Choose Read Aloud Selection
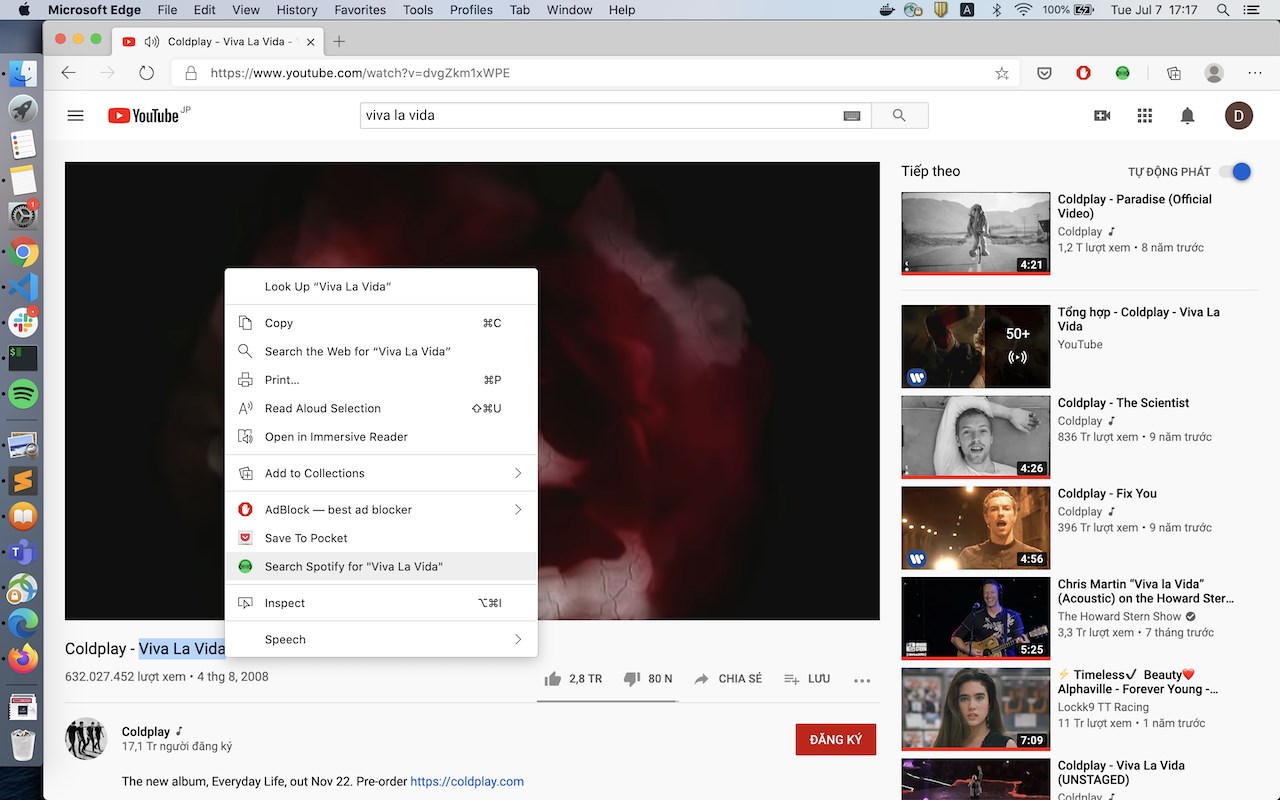The height and width of the screenshot is (800, 1280). [x=381, y=408]
